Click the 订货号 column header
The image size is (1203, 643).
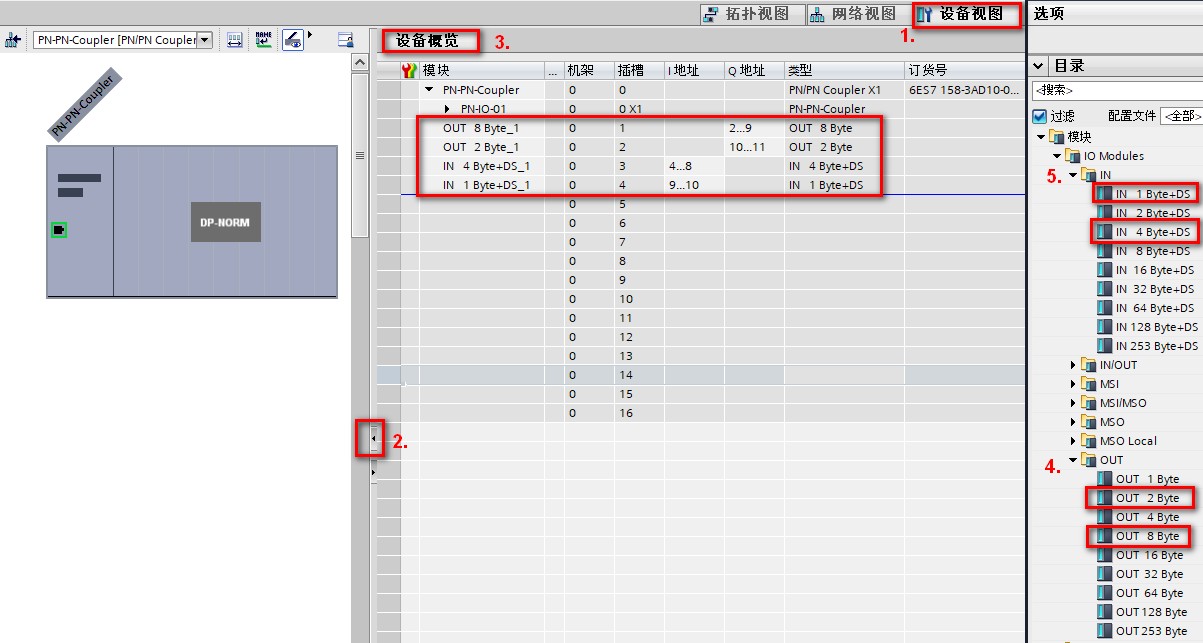coord(964,70)
